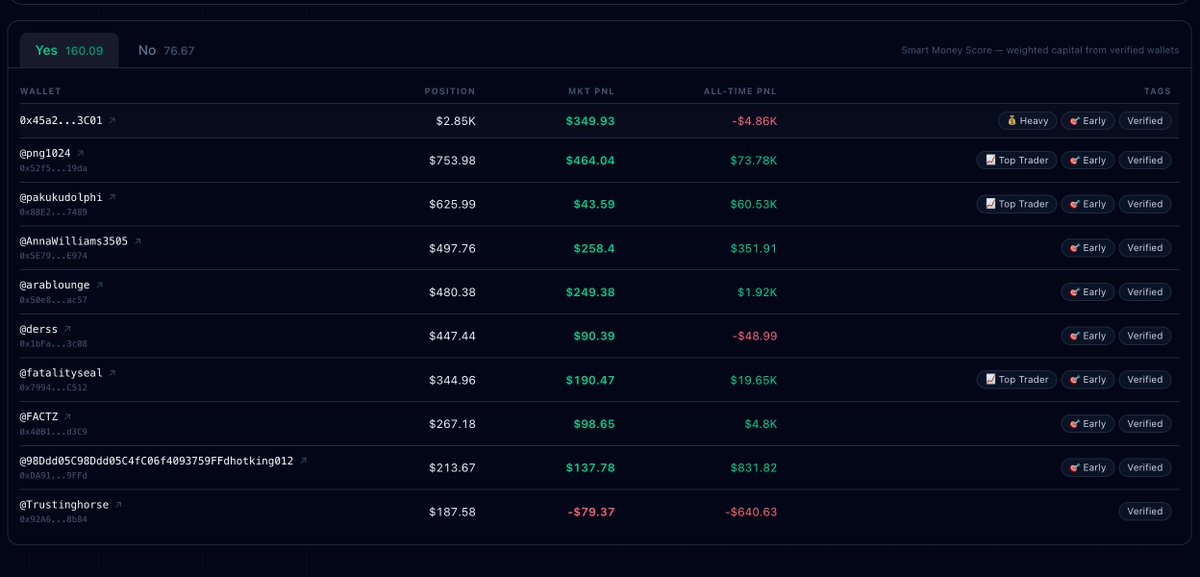Click Verified tag on @Trustinghorse row
1200x577 pixels.
(1145, 511)
